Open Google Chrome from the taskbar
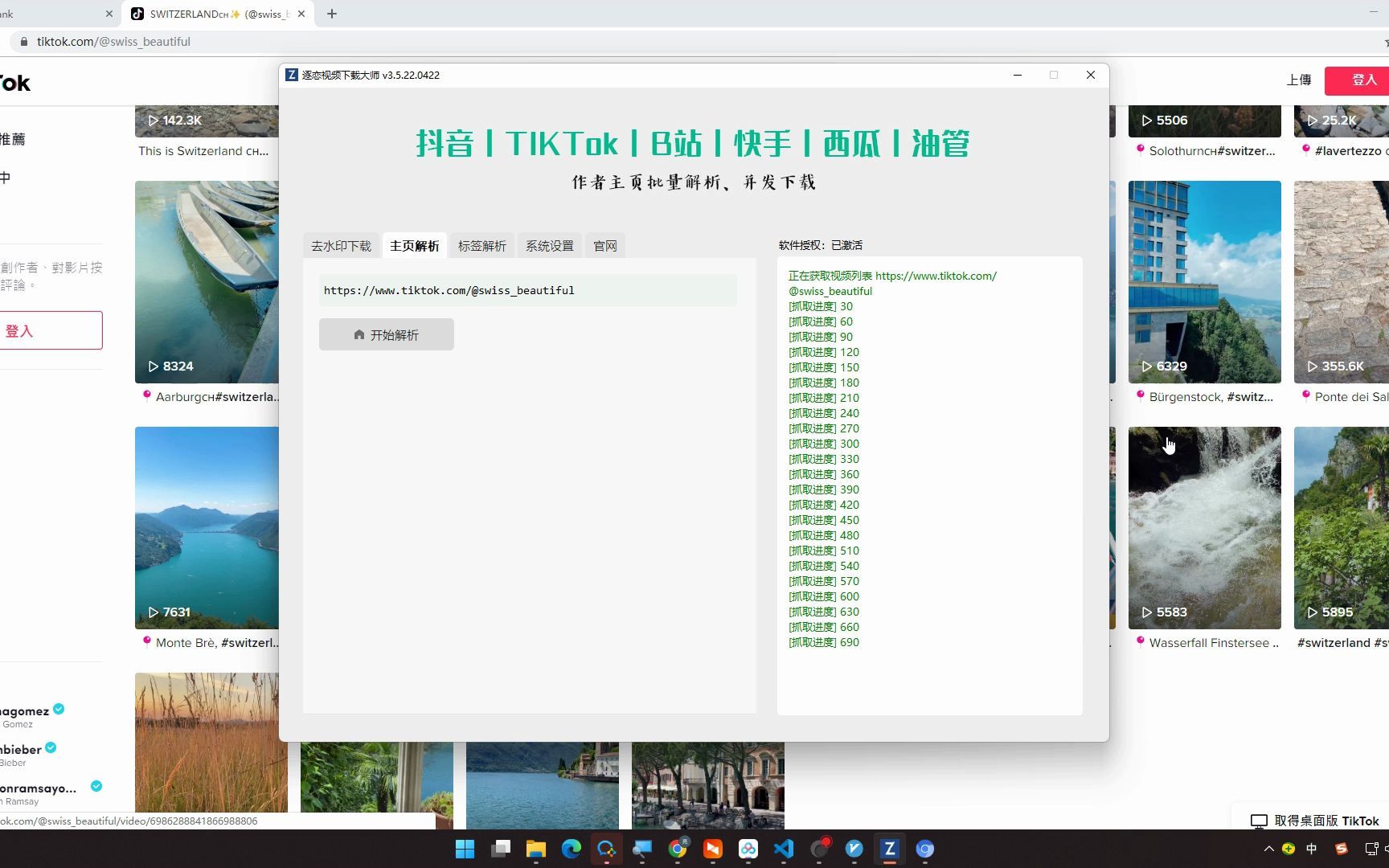 point(678,849)
